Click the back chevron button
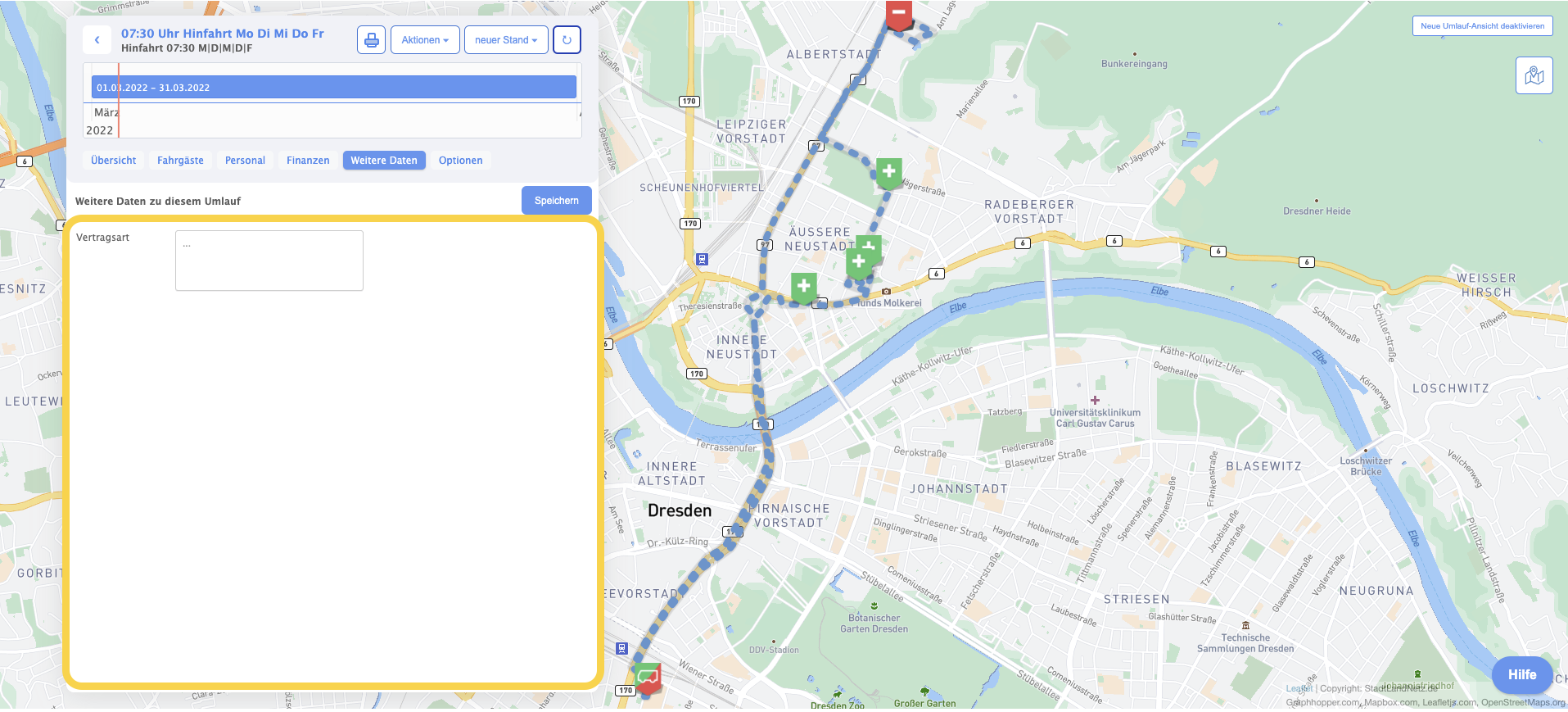Viewport: 1568px width, 712px height. click(97, 39)
